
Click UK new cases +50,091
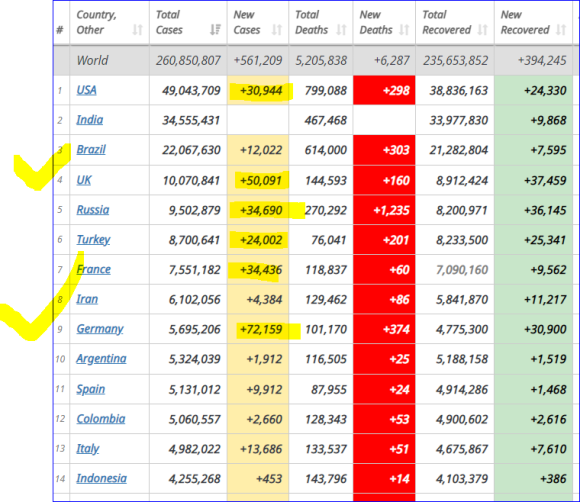(x=261, y=181)
